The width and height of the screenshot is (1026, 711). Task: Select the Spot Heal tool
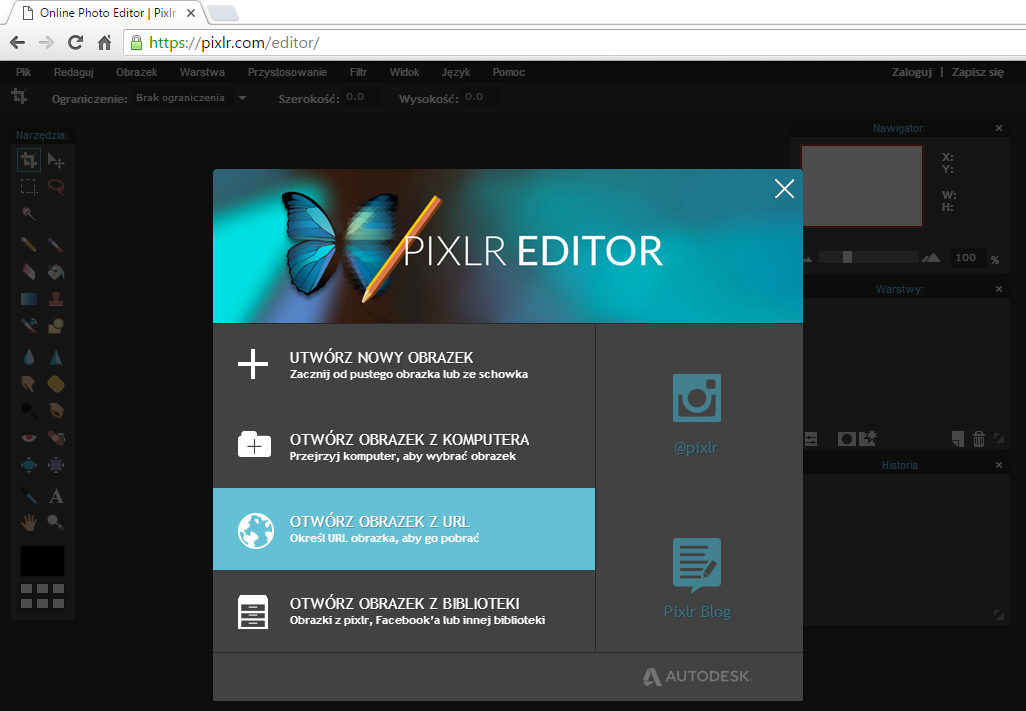pos(56,438)
